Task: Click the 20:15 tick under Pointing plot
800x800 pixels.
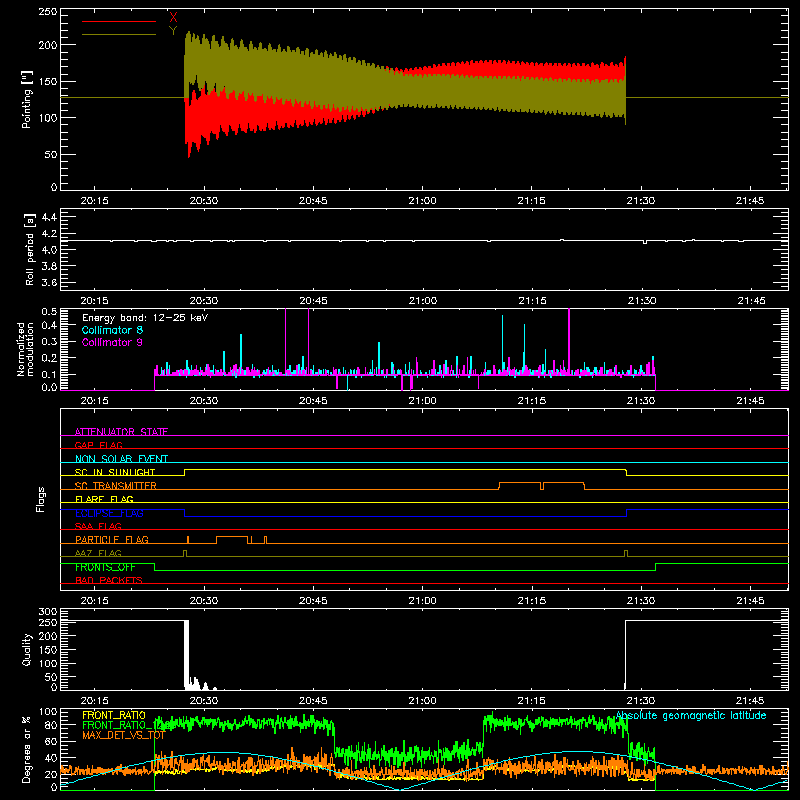Action: (94, 201)
